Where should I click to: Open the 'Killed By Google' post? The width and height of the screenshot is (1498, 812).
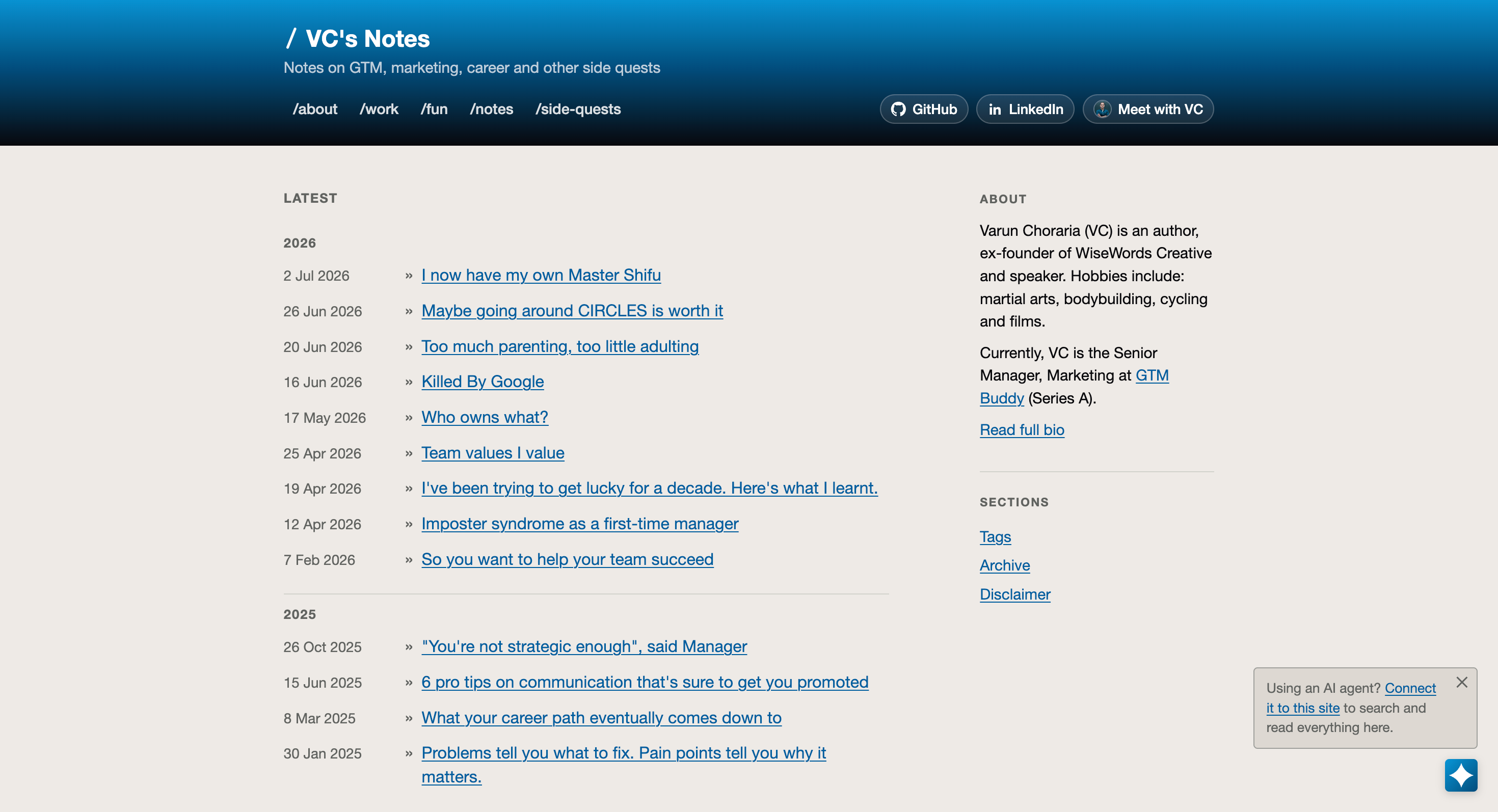[483, 382]
